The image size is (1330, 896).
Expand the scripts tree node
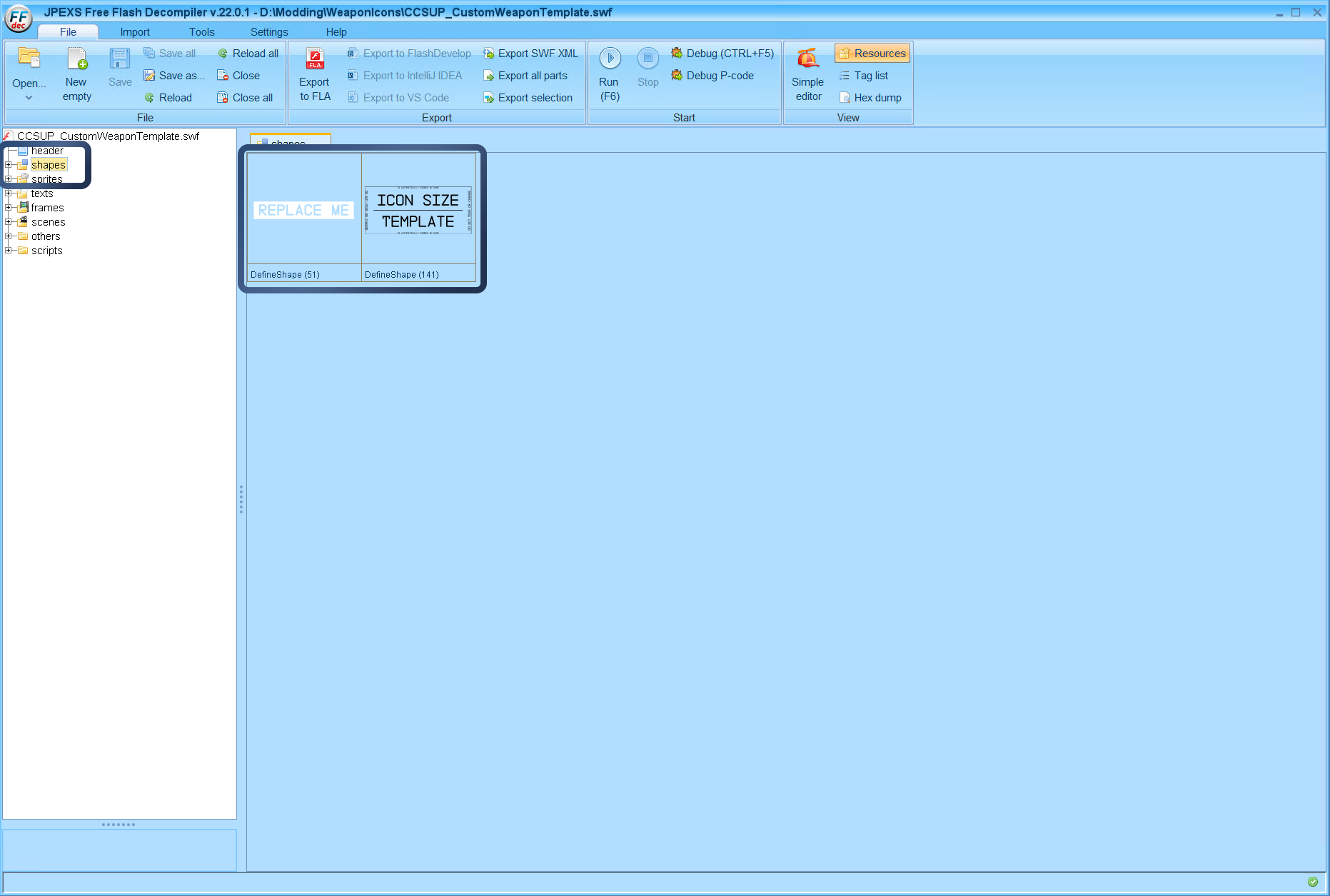tap(8, 250)
